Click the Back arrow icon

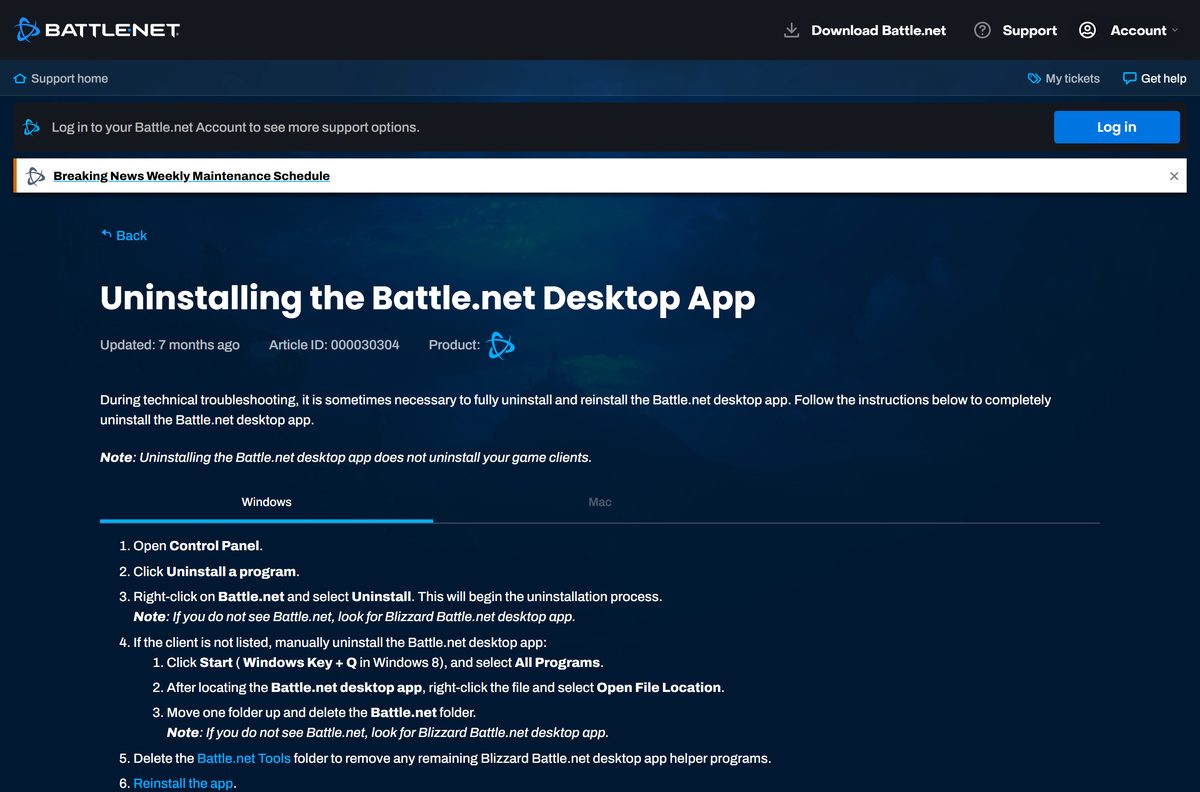(x=106, y=235)
